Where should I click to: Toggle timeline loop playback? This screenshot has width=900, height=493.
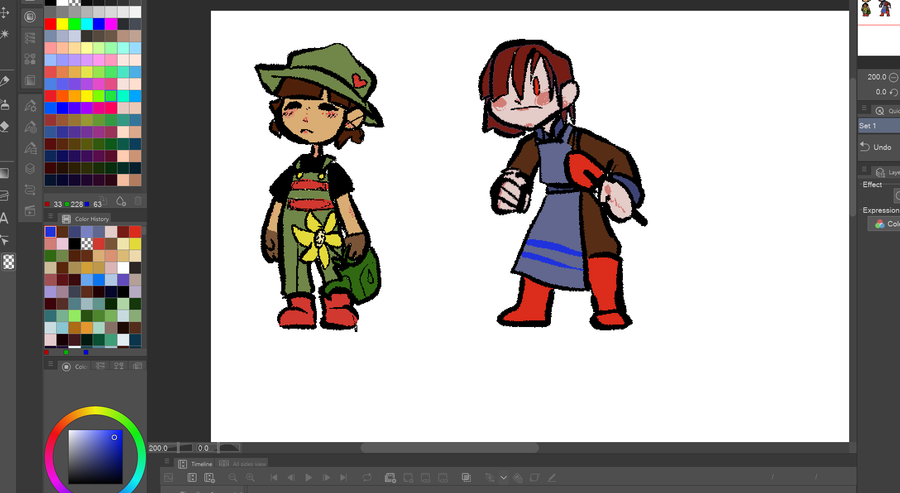(367, 478)
